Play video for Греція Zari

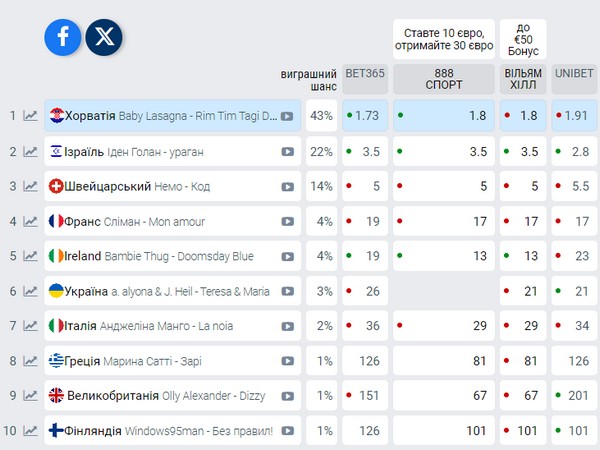288,361
